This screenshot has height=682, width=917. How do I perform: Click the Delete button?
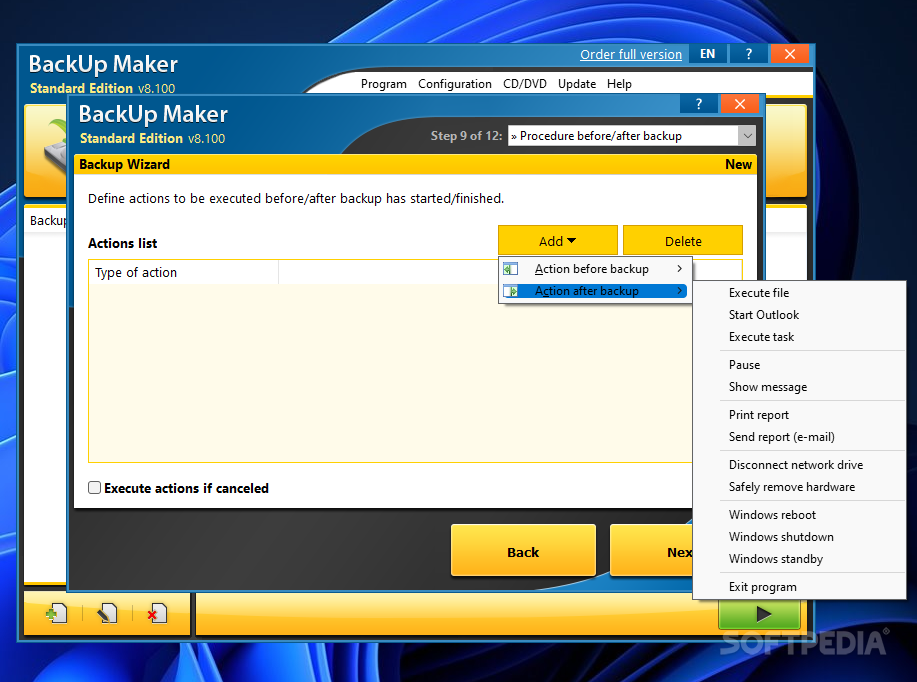[682, 241]
